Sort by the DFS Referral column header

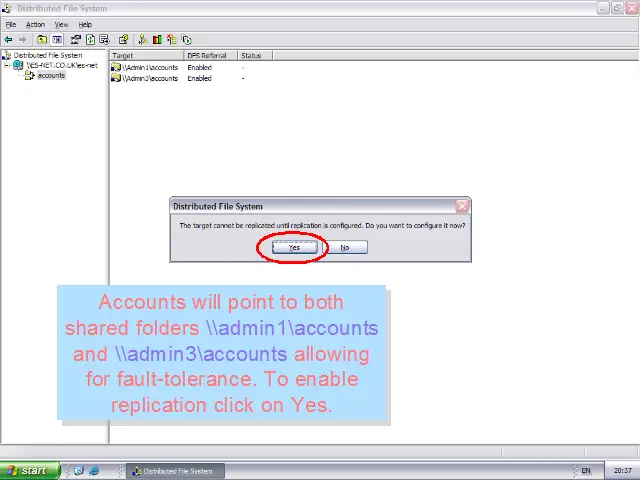(x=211, y=56)
